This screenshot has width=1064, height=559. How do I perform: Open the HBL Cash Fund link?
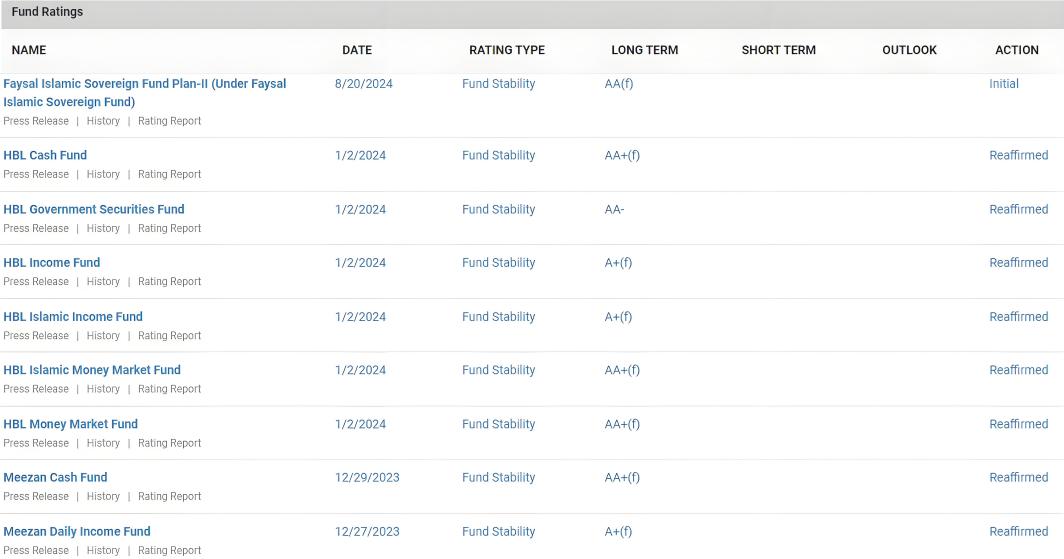[x=45, y=155]
